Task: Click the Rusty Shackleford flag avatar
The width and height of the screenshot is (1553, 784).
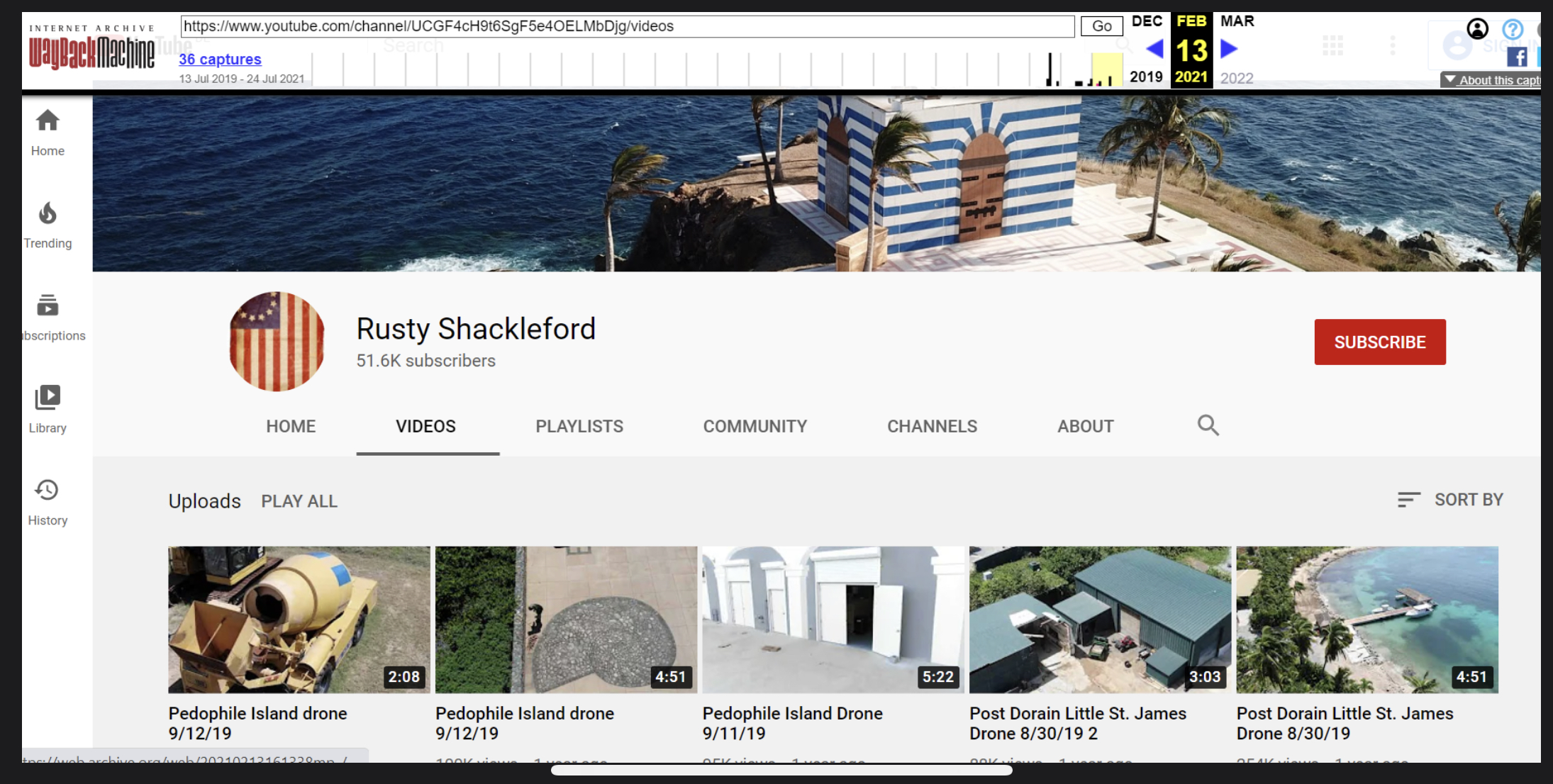Action: 277,341
